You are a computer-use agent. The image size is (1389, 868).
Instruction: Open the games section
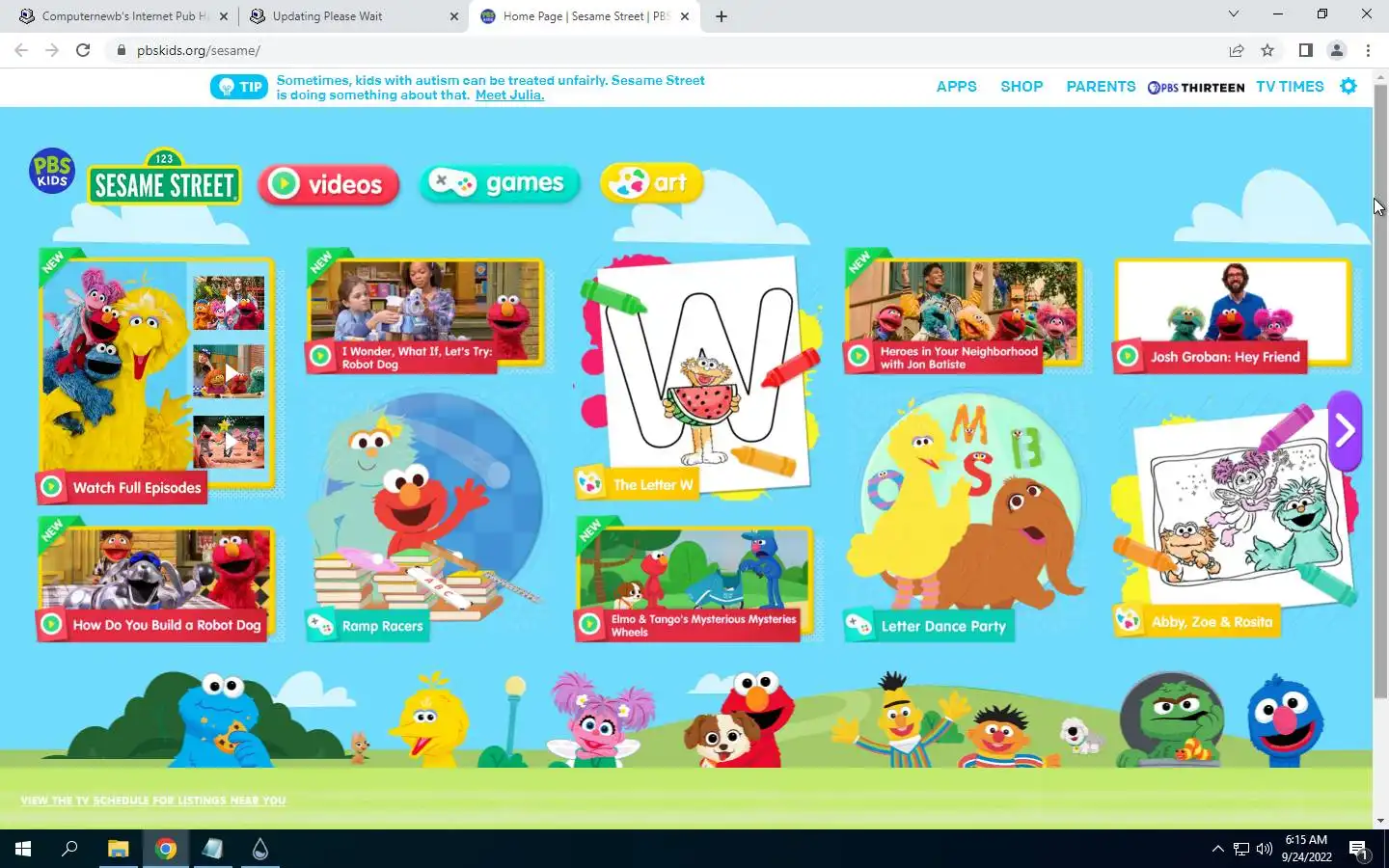click(x=500, y=182)
